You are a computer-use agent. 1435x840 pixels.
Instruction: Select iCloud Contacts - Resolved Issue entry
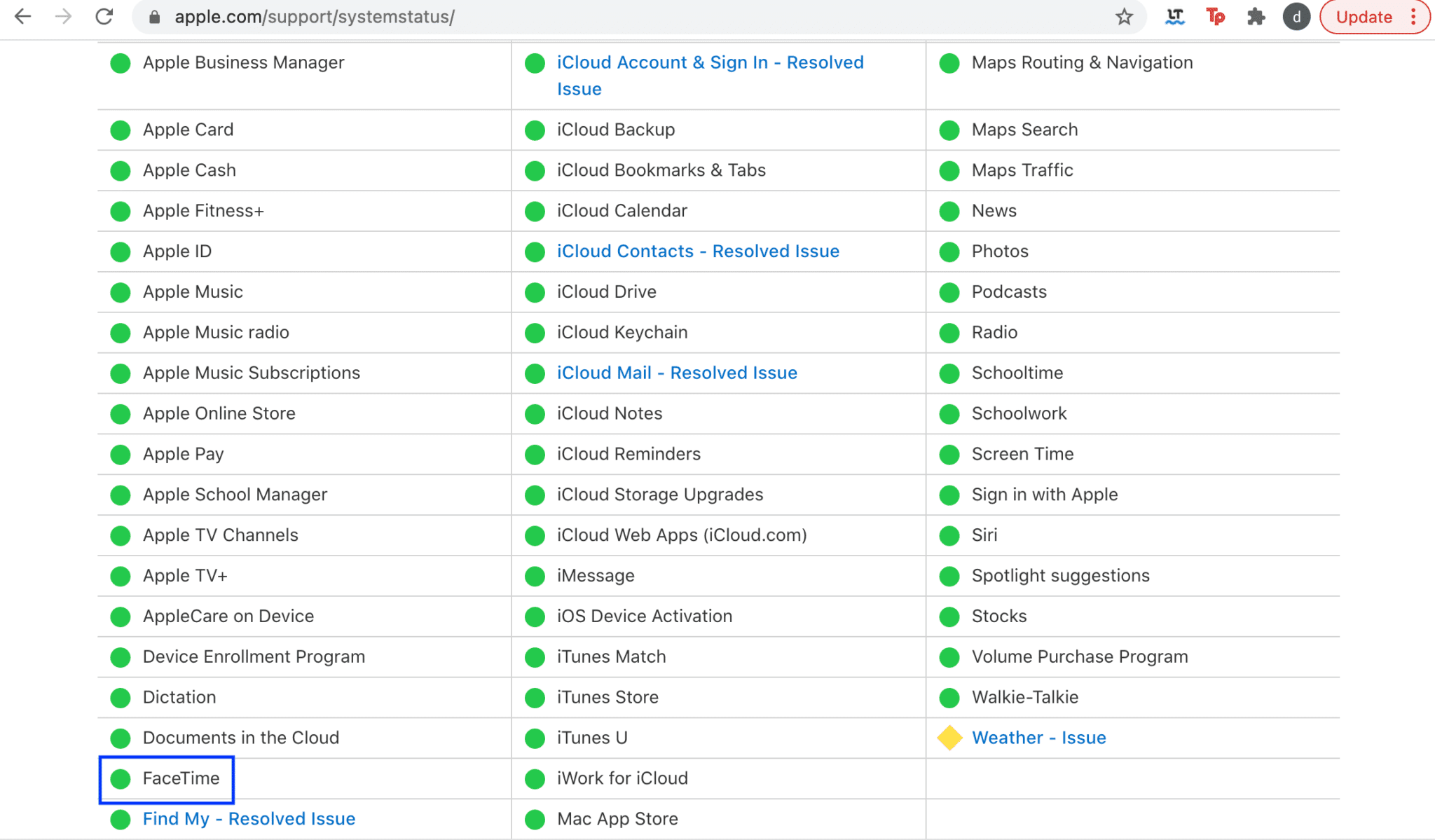tap(698, 251)
